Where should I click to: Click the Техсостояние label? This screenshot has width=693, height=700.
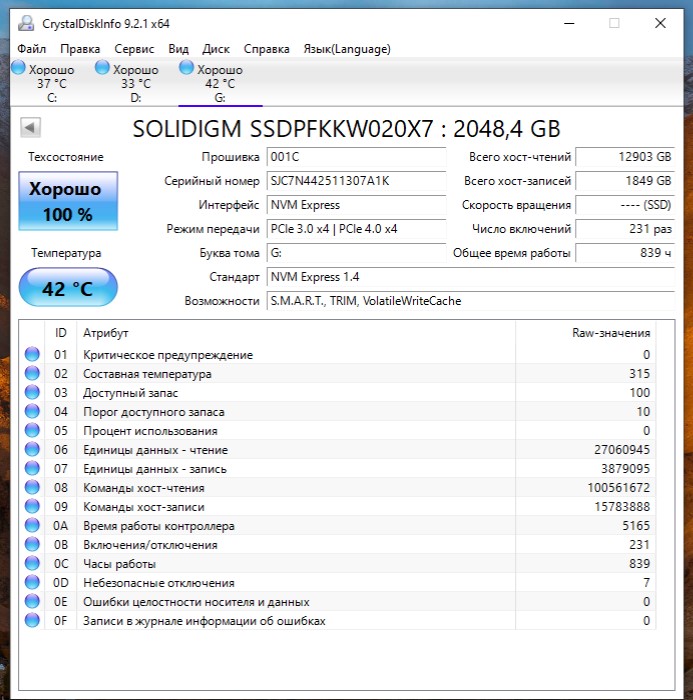66,157
